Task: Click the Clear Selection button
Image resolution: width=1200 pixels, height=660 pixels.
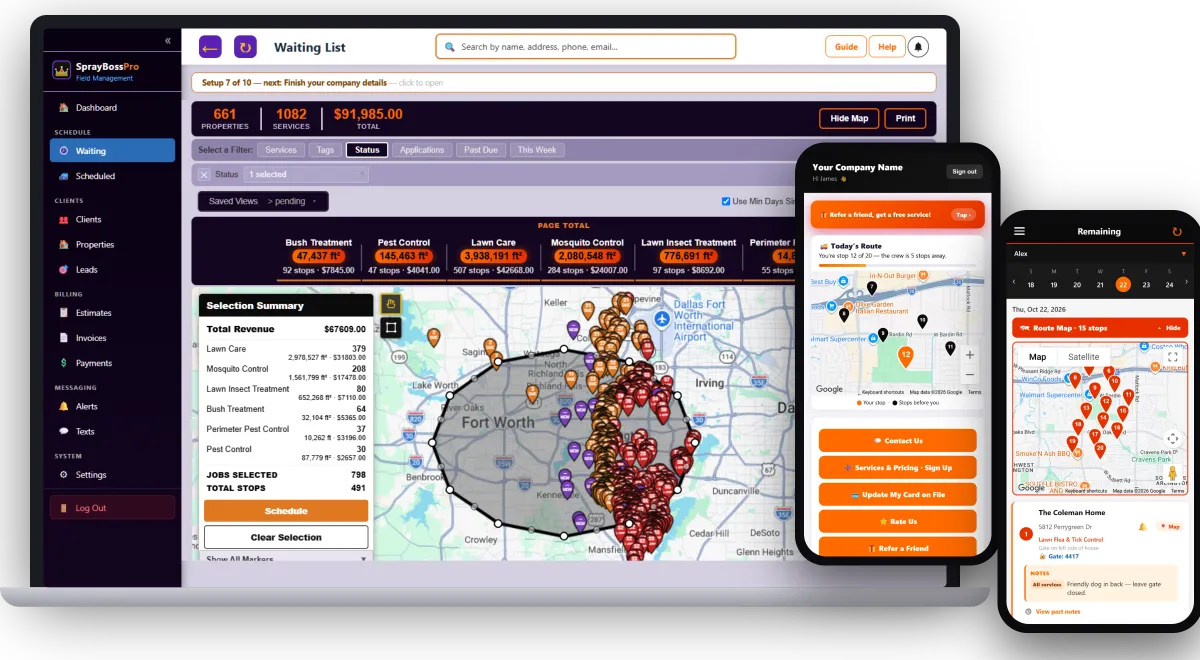Action: pyautogui.click(x=286, y=537)
